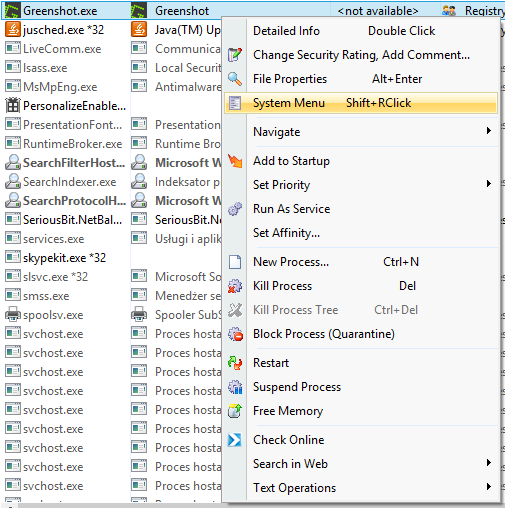This screenshot has height=508, width=505.
Task: Select the PresentationFont... process name
Action: pyautogui.click(x=72, y=125)
